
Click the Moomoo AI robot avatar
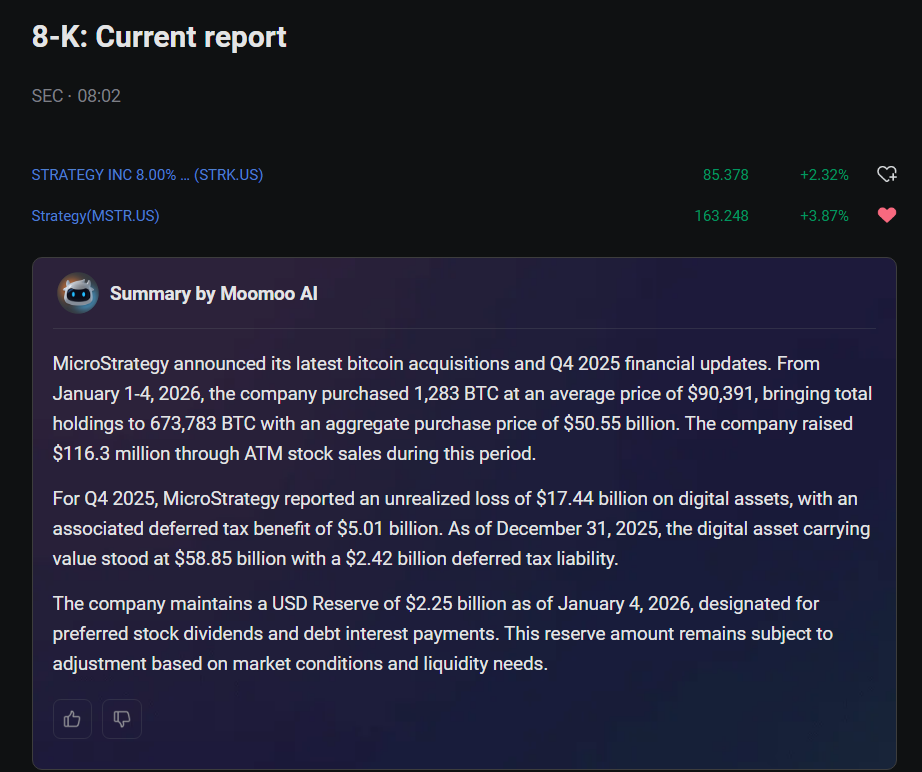(78, 293)
